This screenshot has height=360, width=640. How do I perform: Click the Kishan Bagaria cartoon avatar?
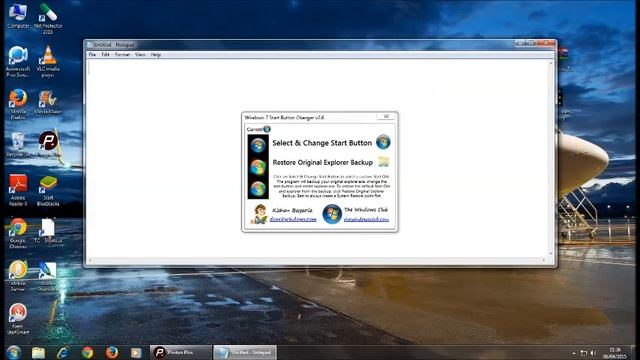point(258,214)
